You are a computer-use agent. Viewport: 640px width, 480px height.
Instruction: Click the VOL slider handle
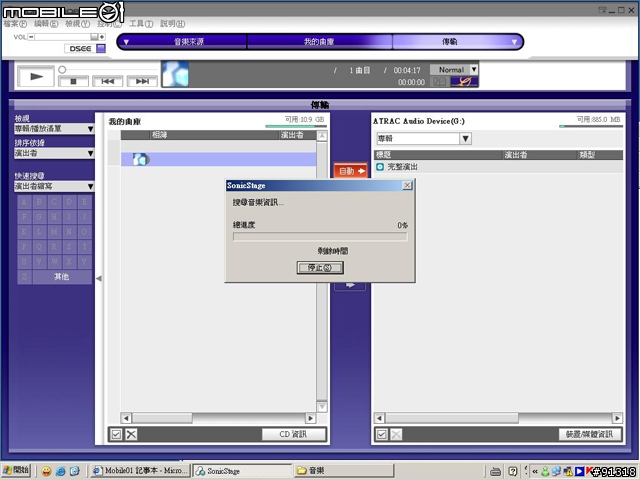pyautogui.click(x=94, y=37)
